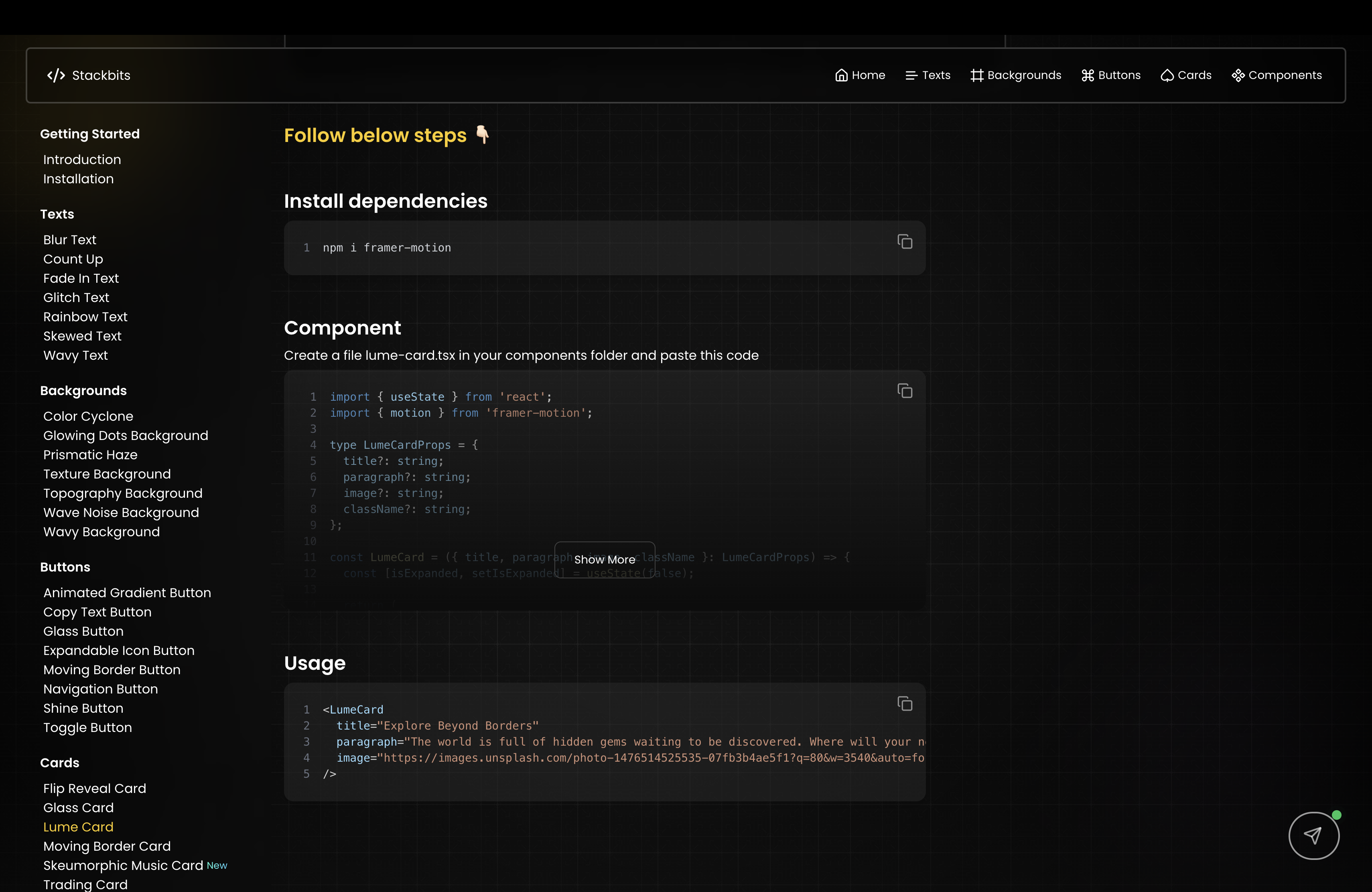Copy the lume-card component code

tap(905, 391)
